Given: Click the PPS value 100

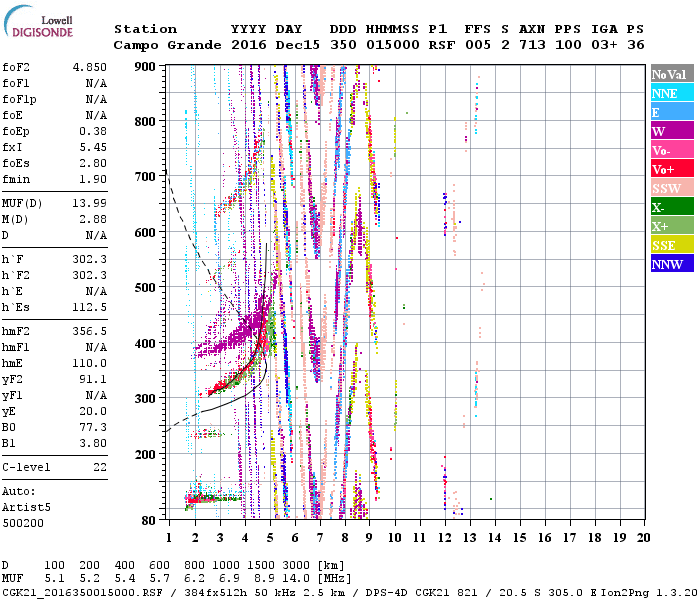Looking at the screenshot, I should (x=568, y=45).
